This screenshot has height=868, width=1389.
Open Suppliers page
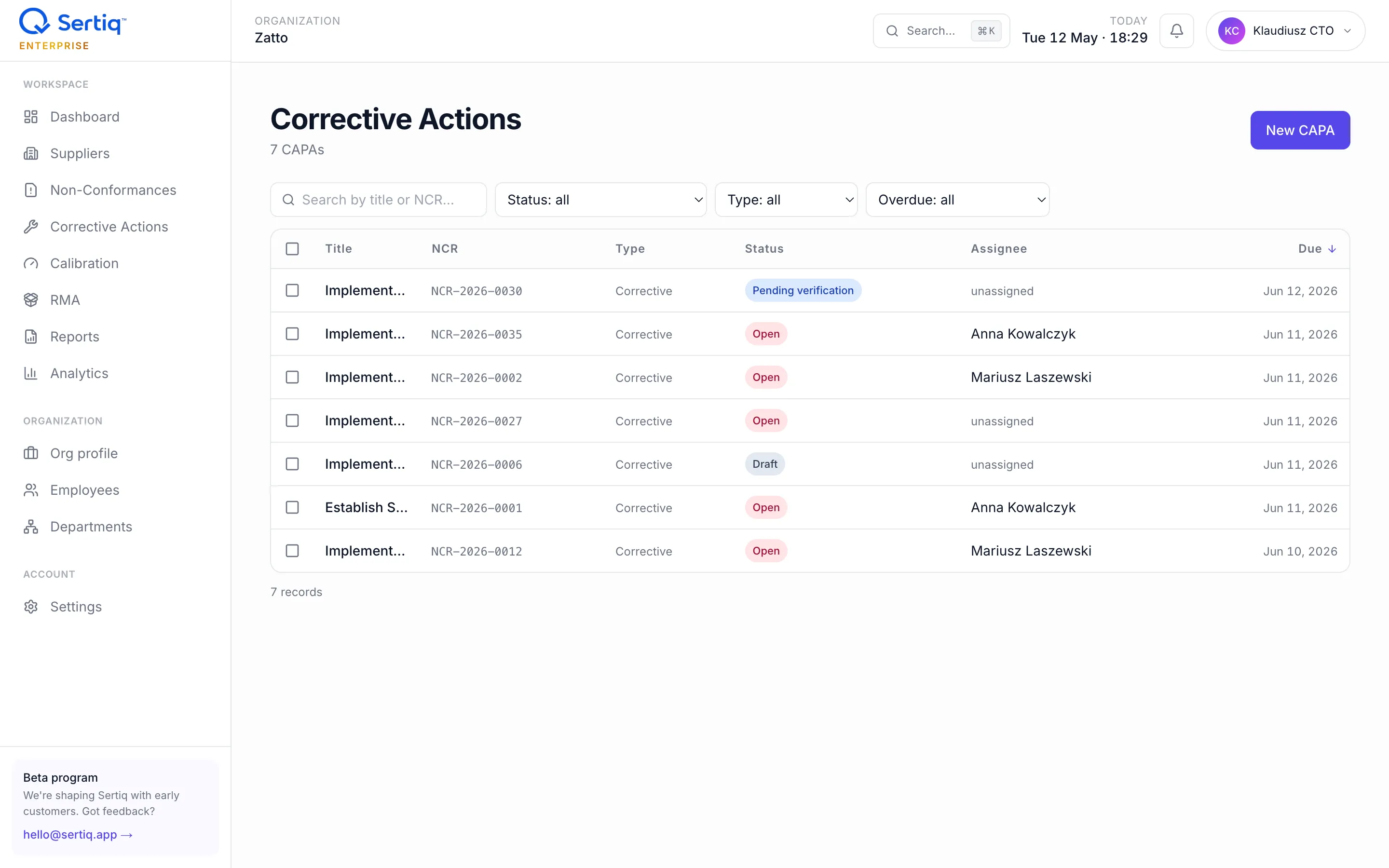[x=80, y=153]
